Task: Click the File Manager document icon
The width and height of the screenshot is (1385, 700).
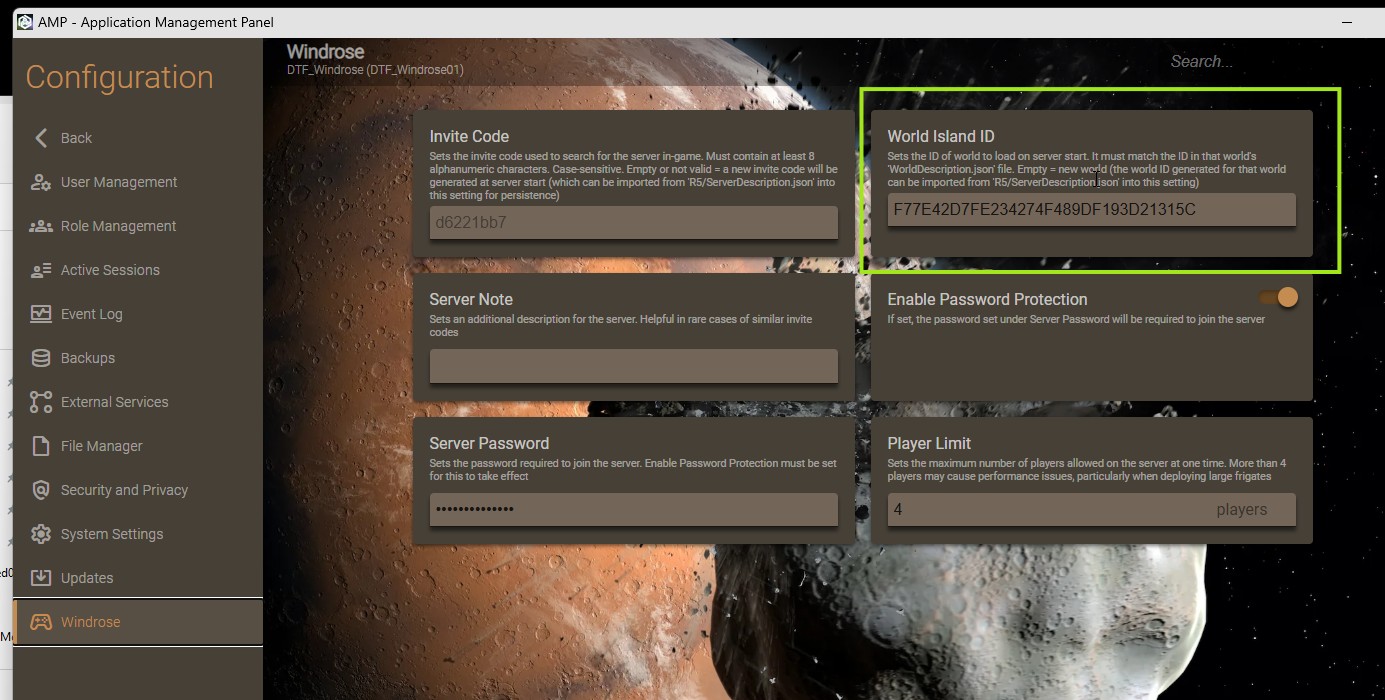Action: pyautogui.click(x=41, y=446)
